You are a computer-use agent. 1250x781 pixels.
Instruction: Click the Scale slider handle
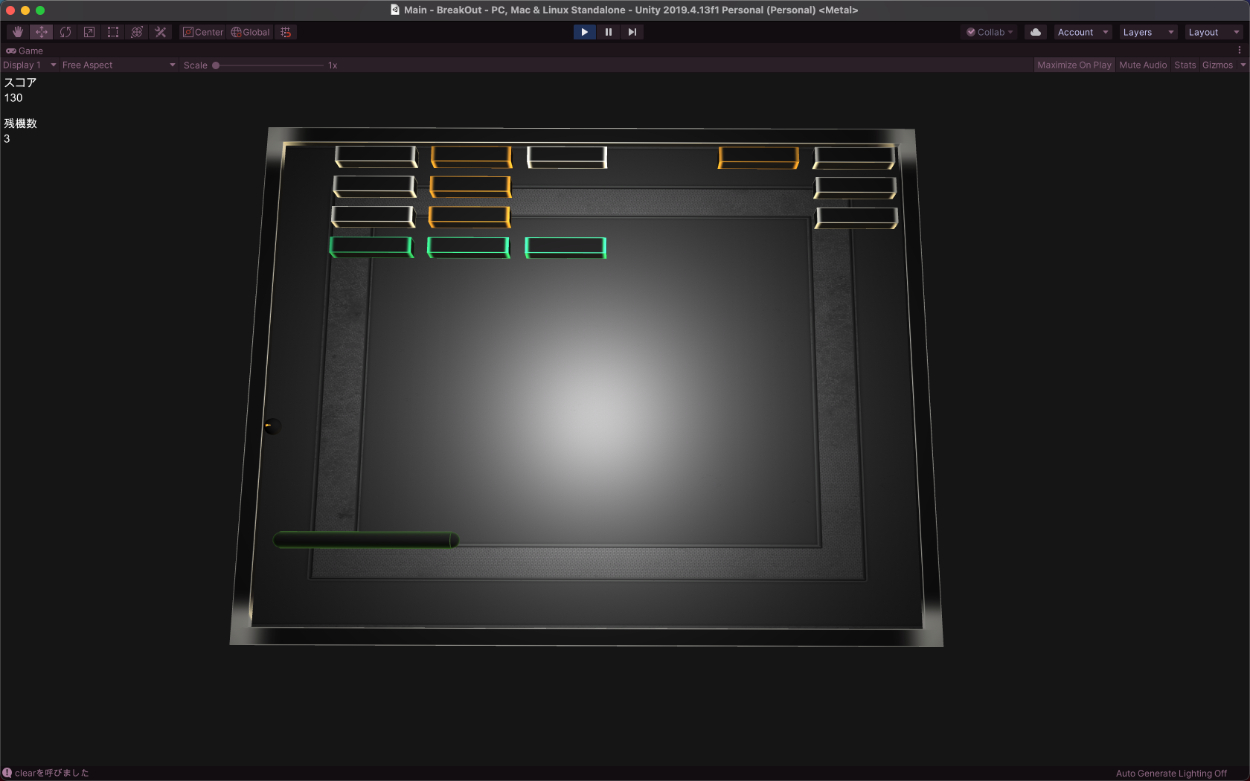(x=216, y=65)
